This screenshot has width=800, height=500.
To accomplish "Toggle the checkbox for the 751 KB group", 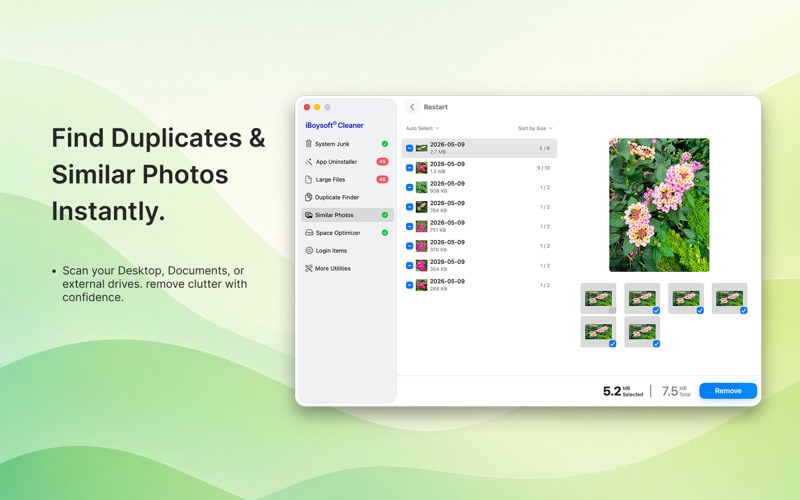I will click(409, 227).
